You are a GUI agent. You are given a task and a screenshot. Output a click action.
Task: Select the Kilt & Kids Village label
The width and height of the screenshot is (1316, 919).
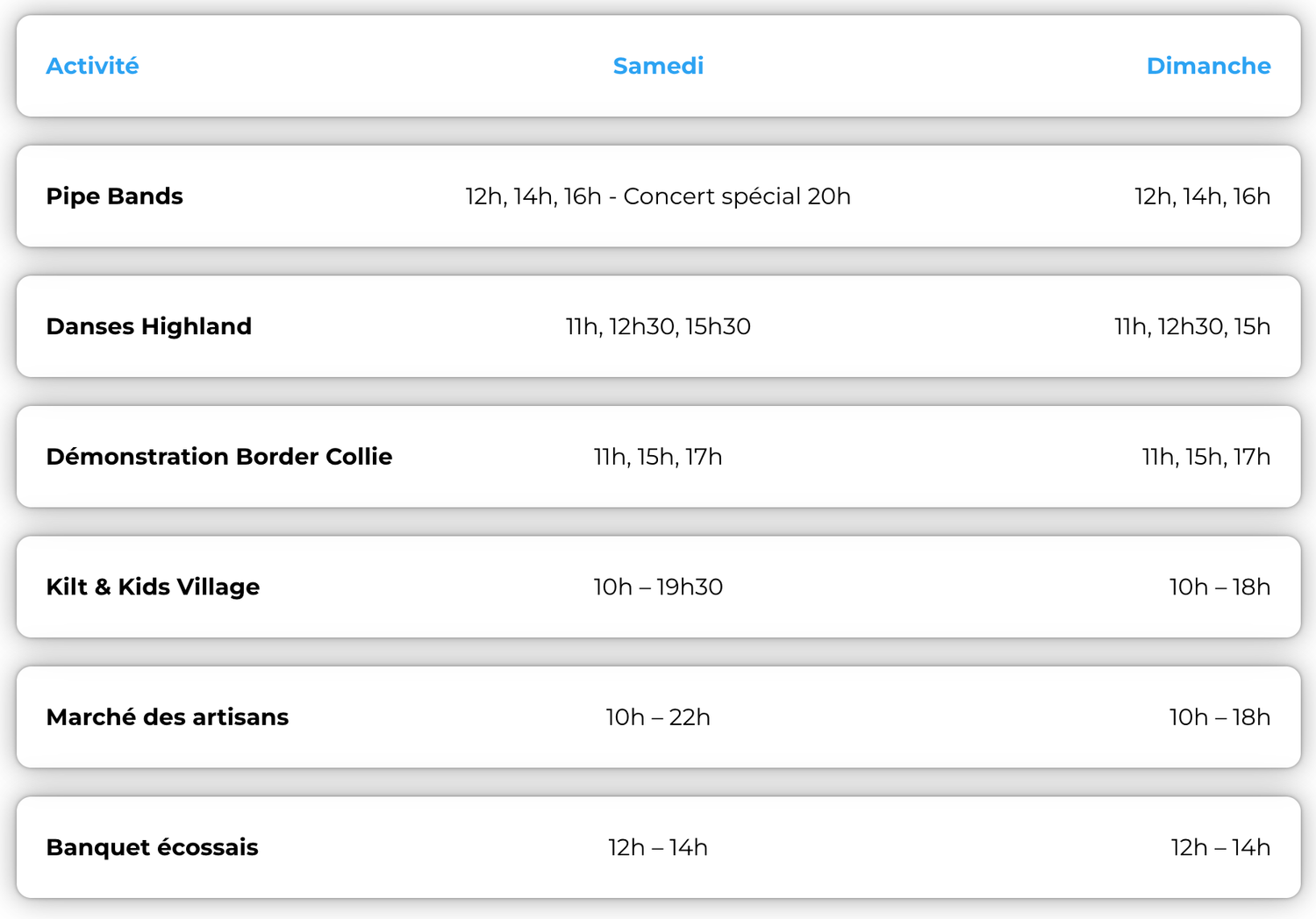click(x=153, y=587)
